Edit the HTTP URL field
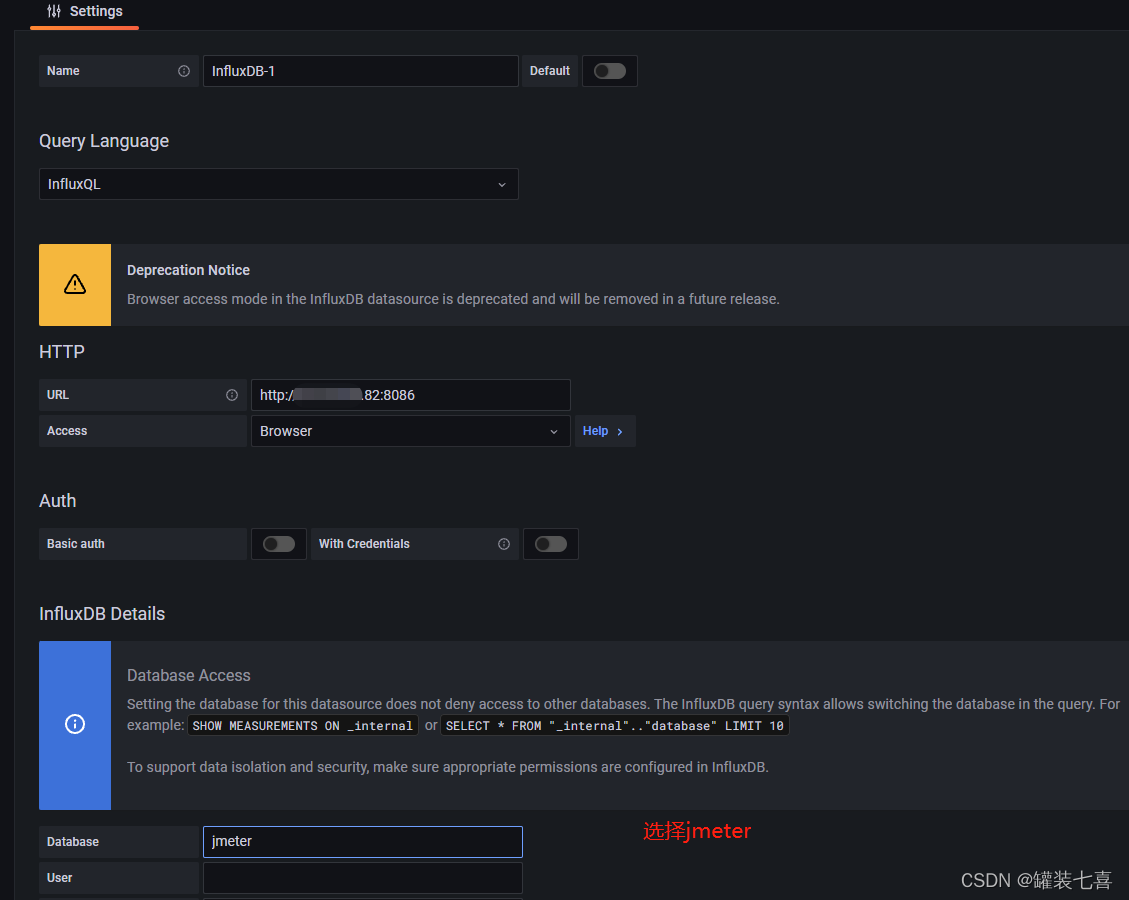 (x=410, y=395)
